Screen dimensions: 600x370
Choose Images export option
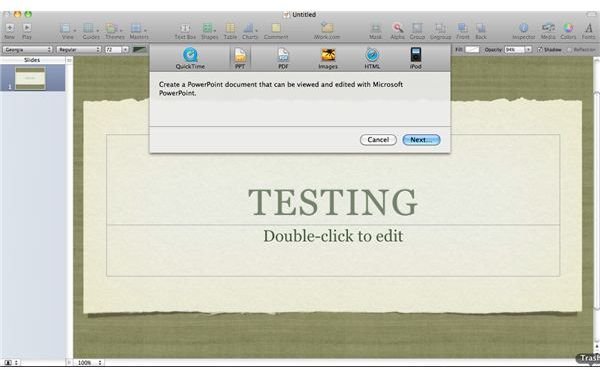click(x=328, y=58)
